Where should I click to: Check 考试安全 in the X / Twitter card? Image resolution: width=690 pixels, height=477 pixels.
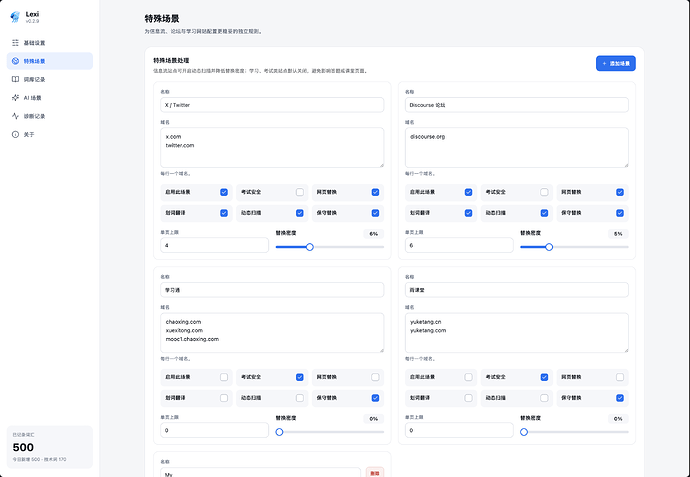tap(300, 192)
